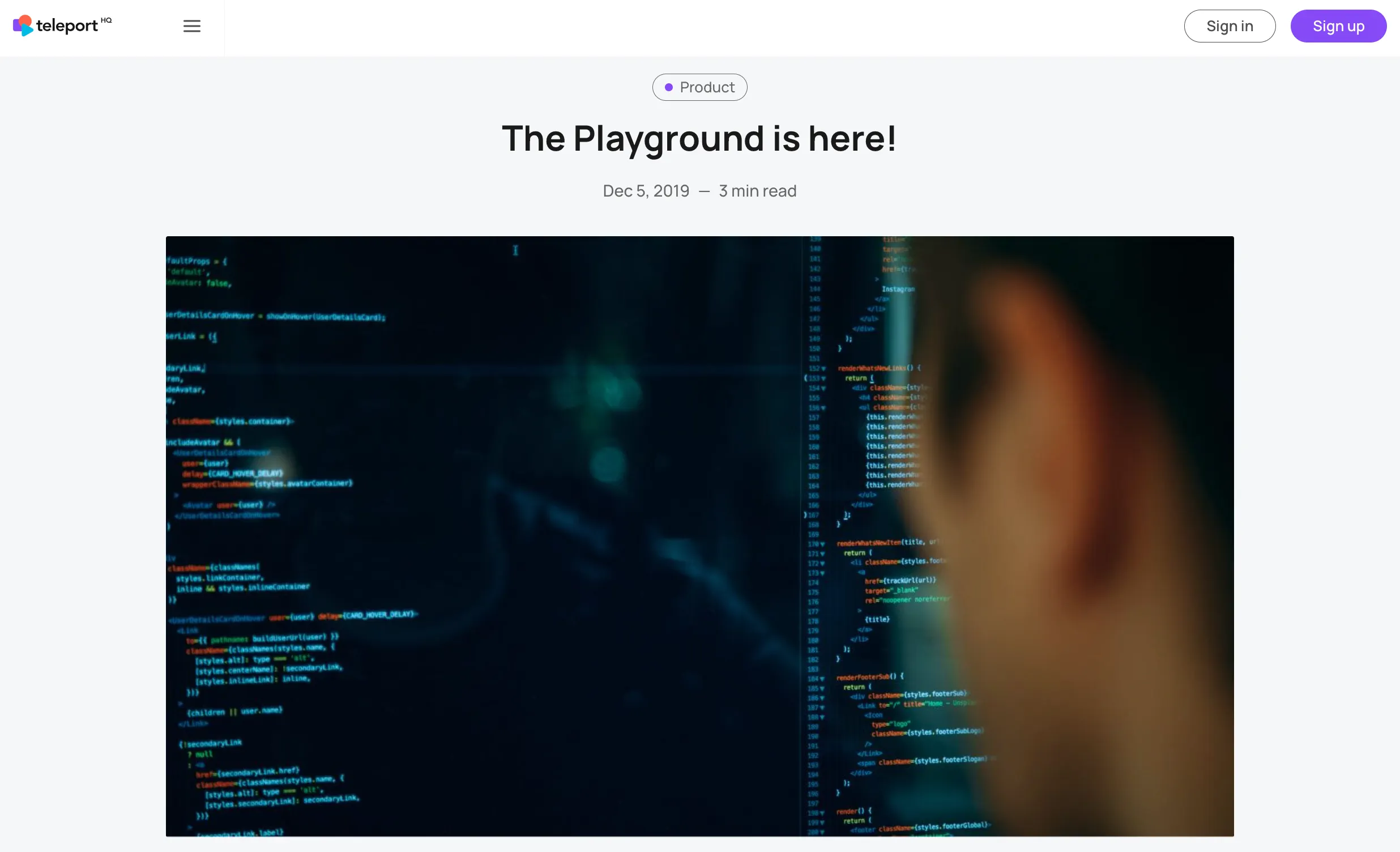Click the text cursor in hero image
1400x852 pixels.
pos(515,250)
